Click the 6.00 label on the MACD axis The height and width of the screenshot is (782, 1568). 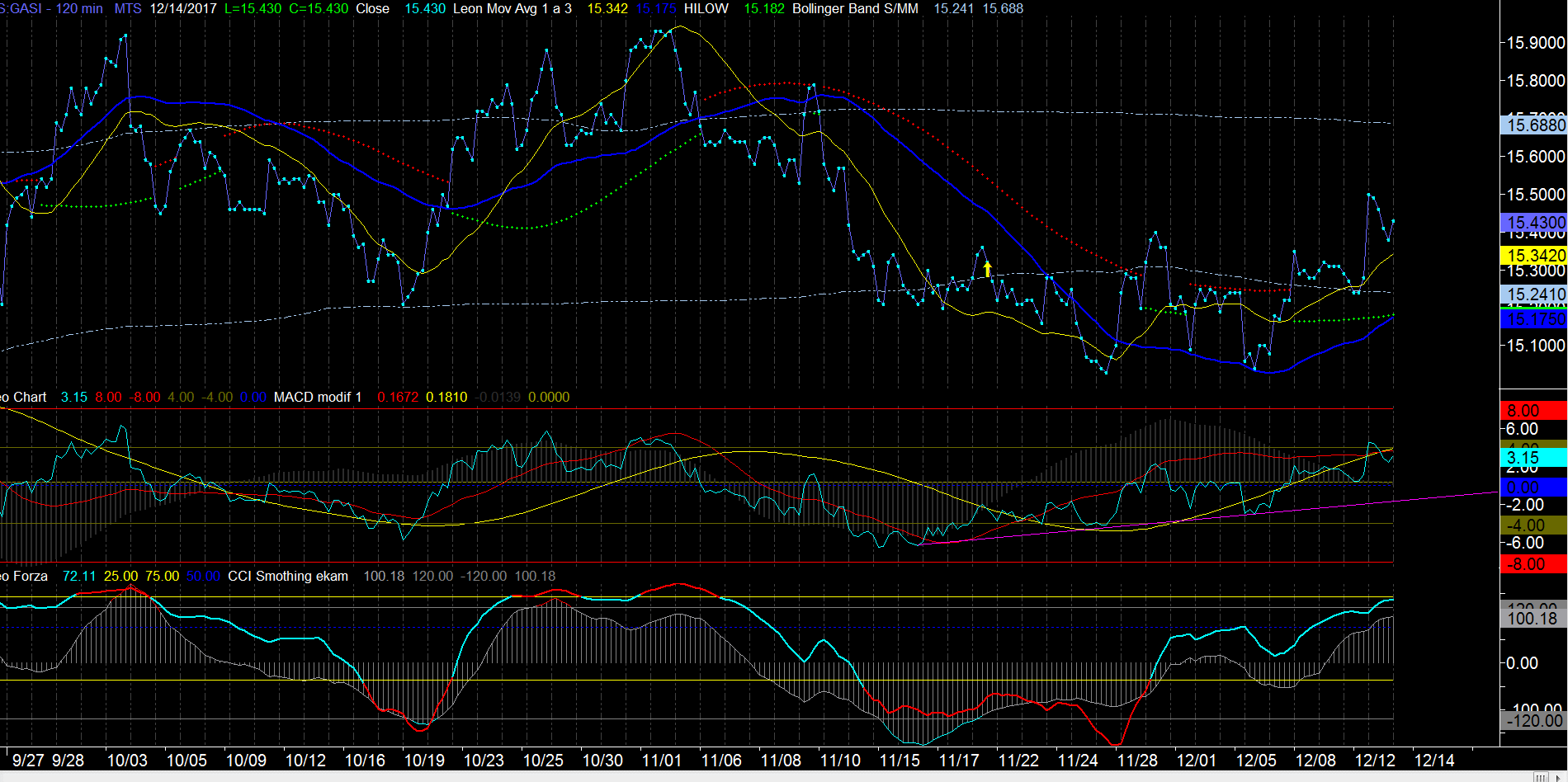1522,429
